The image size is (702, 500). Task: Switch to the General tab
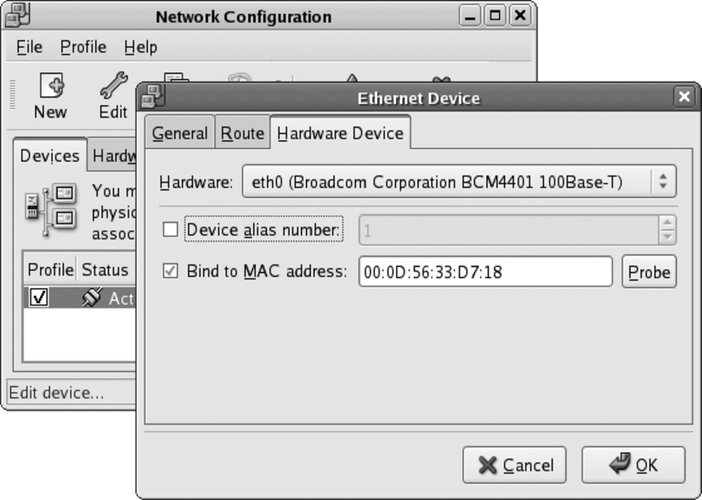[180, 133]
